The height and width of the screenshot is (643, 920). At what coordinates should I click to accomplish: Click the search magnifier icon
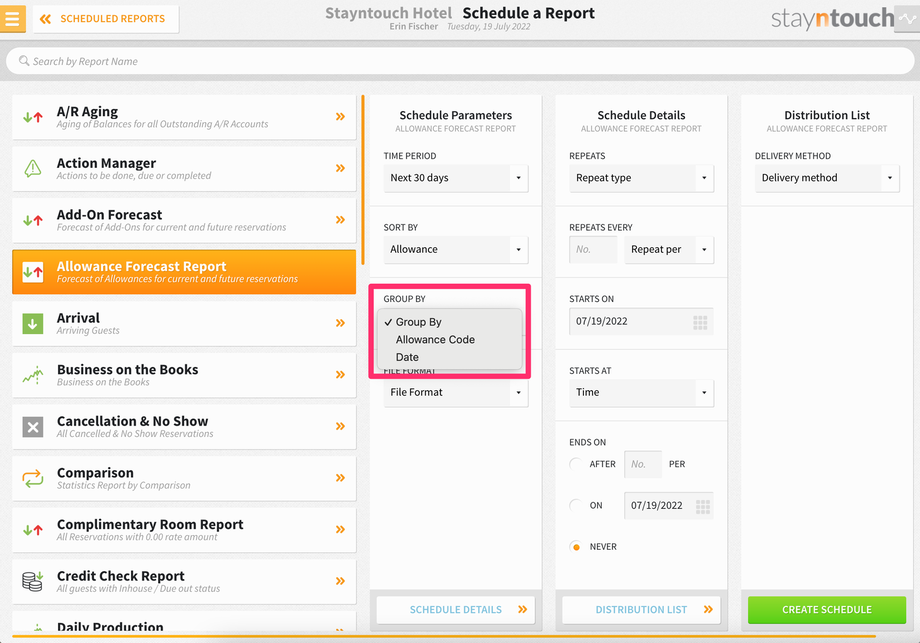(23, 61)
